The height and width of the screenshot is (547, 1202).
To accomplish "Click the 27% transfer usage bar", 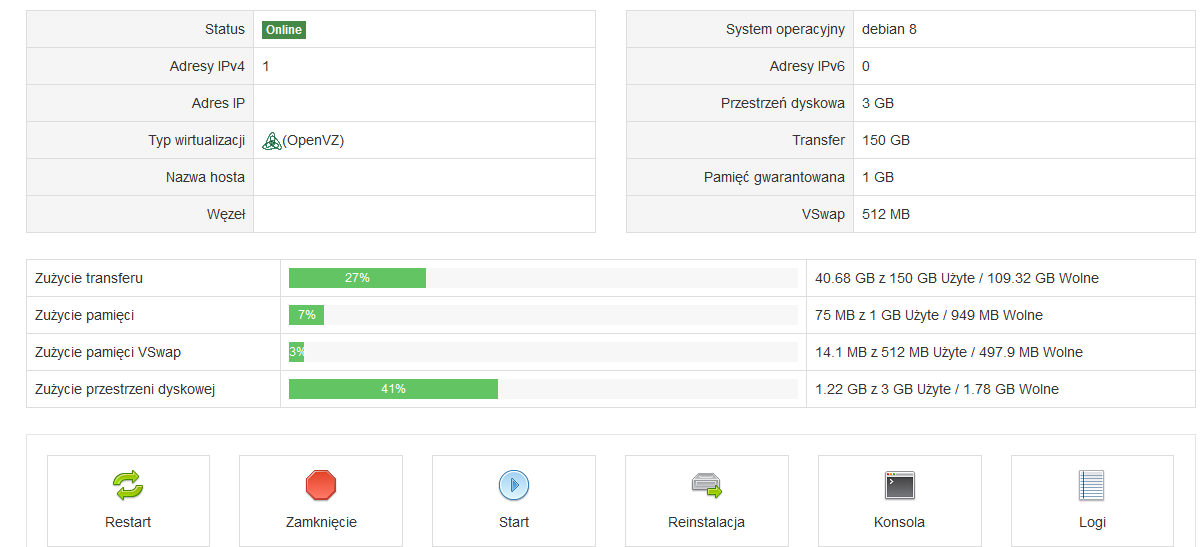I will (357, 278).
